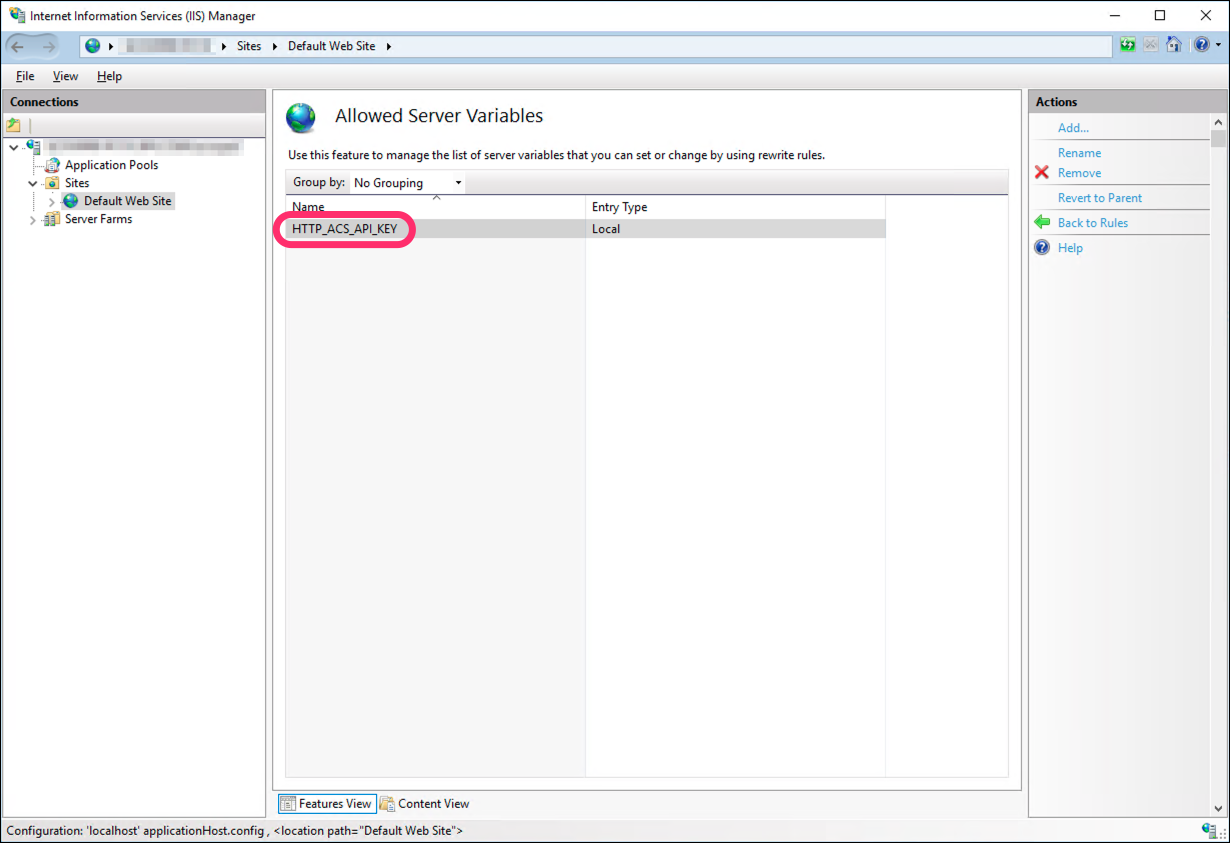
Task: Click the red X Remove icon
Action: click(x=1042, y=173)
